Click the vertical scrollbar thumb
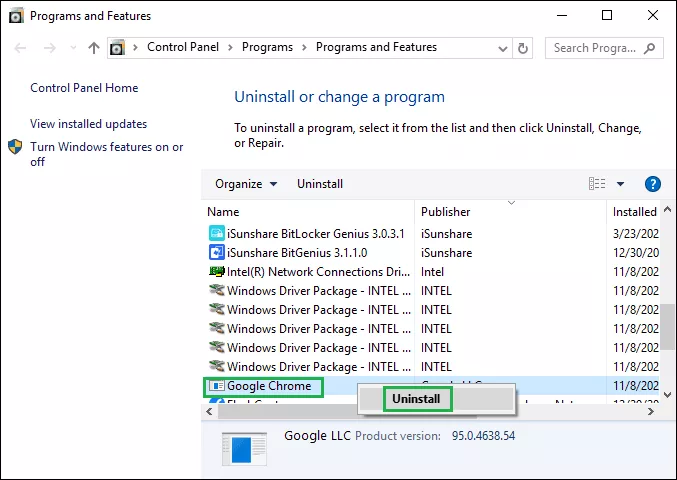 click(x=668, y=326)
